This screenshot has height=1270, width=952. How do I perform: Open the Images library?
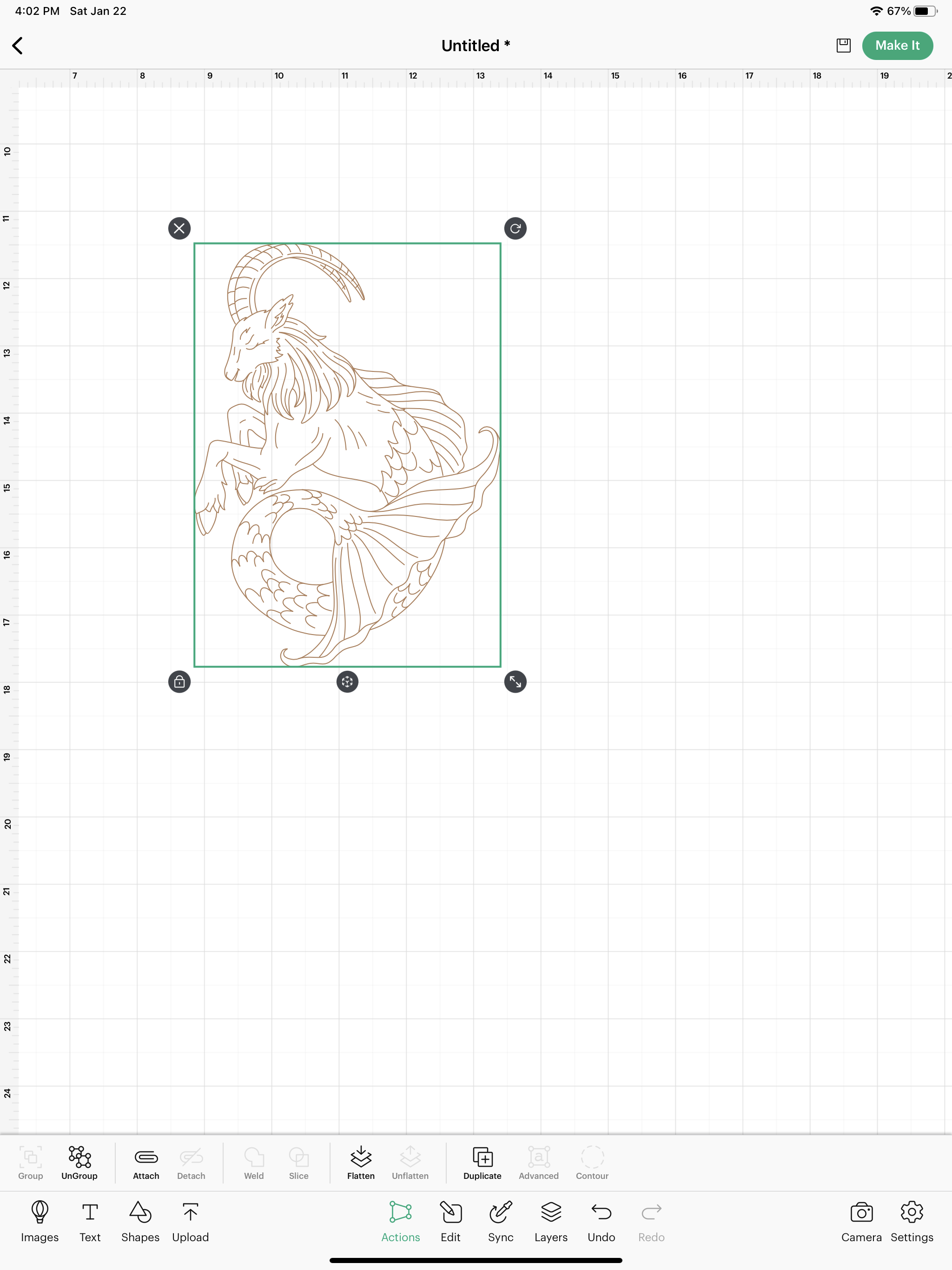click(x=40, y=1222)
